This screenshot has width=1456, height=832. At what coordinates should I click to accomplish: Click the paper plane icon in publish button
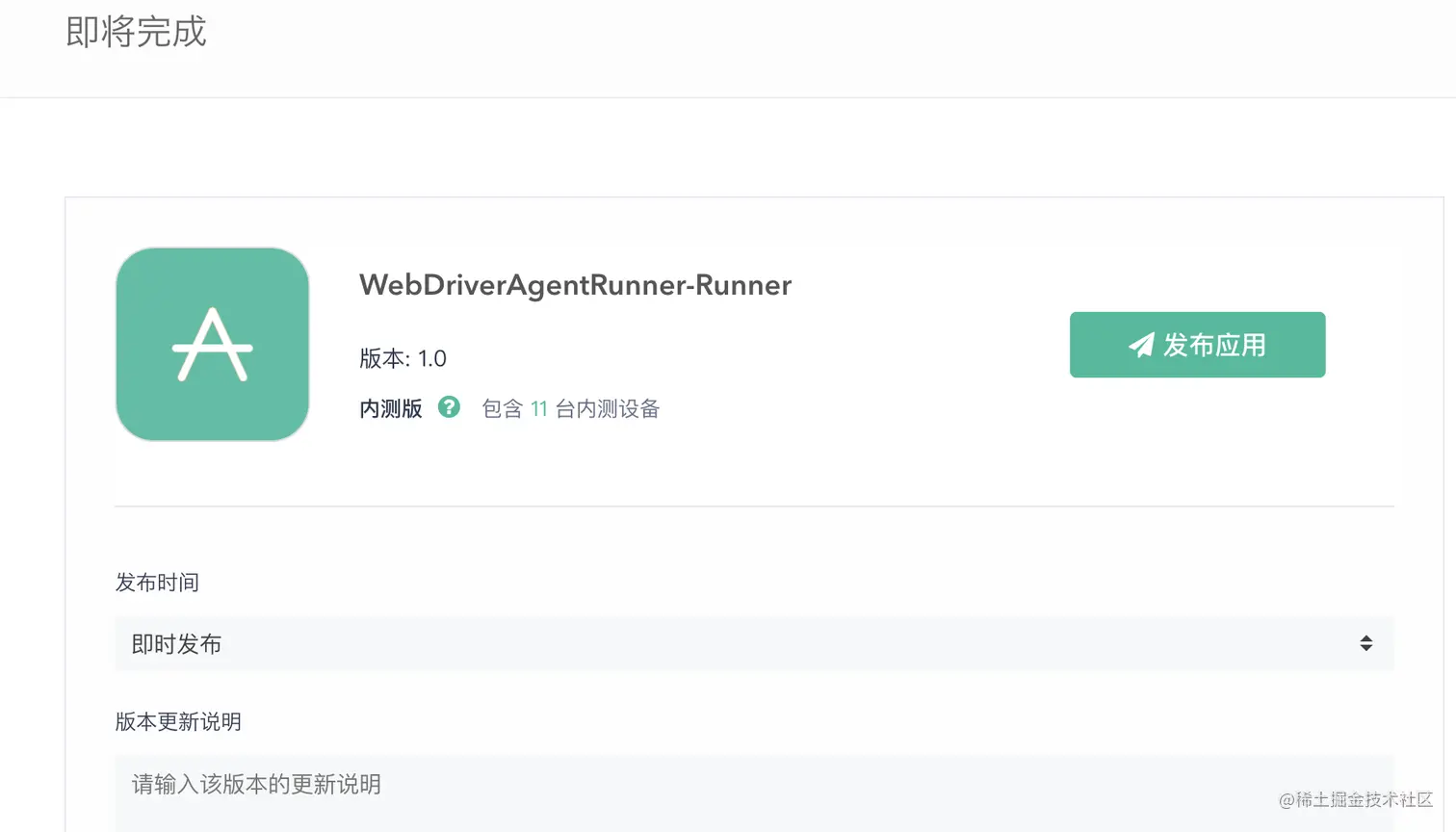click(x=1141, y=345)
